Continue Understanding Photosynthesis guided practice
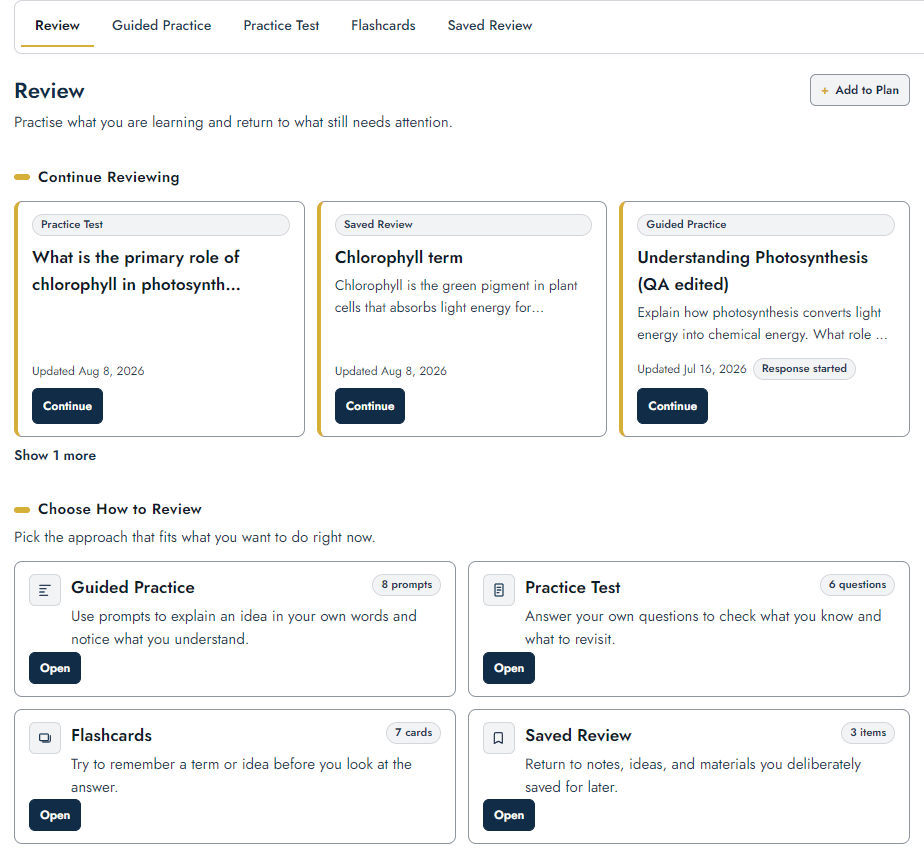The height and width of the screenshot is (857, 924). coord(672,406)
